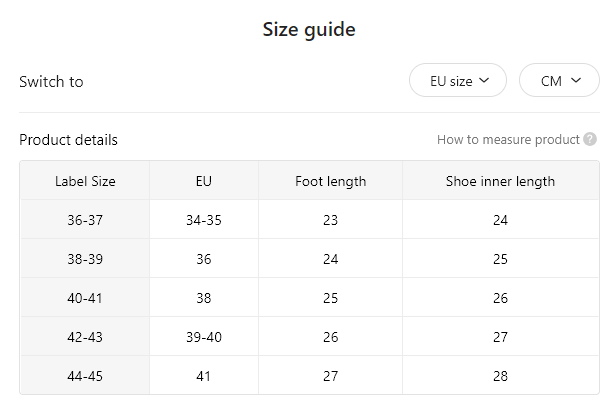This screenshot has width=601, height=403.
Task: Click the Label Size column header
Action: click(85, 181)
